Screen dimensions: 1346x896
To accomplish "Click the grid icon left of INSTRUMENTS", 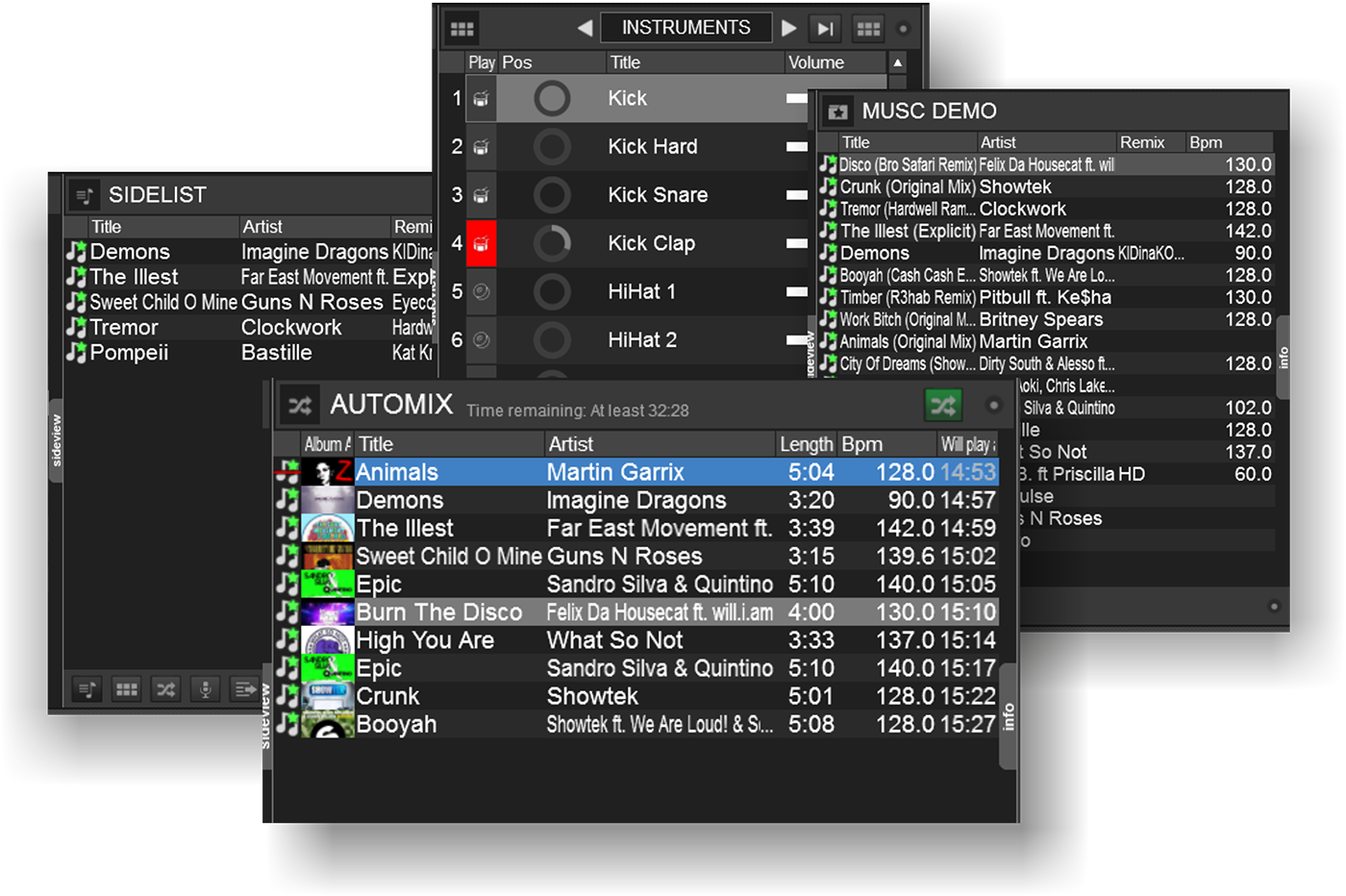I will click(462, 29).
